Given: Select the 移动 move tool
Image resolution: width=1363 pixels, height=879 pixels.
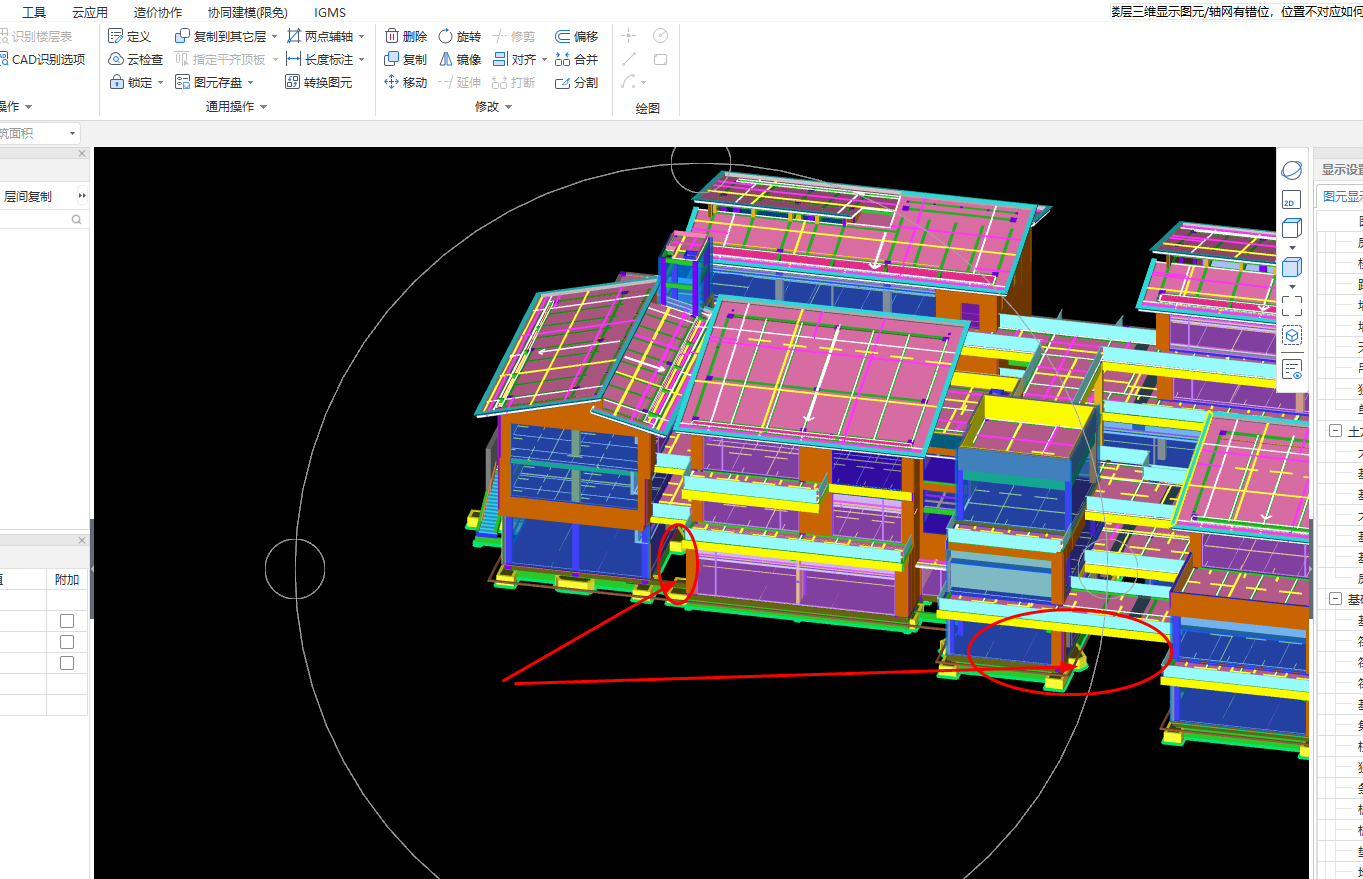Looking at the screenshot, I should point(406,82).
